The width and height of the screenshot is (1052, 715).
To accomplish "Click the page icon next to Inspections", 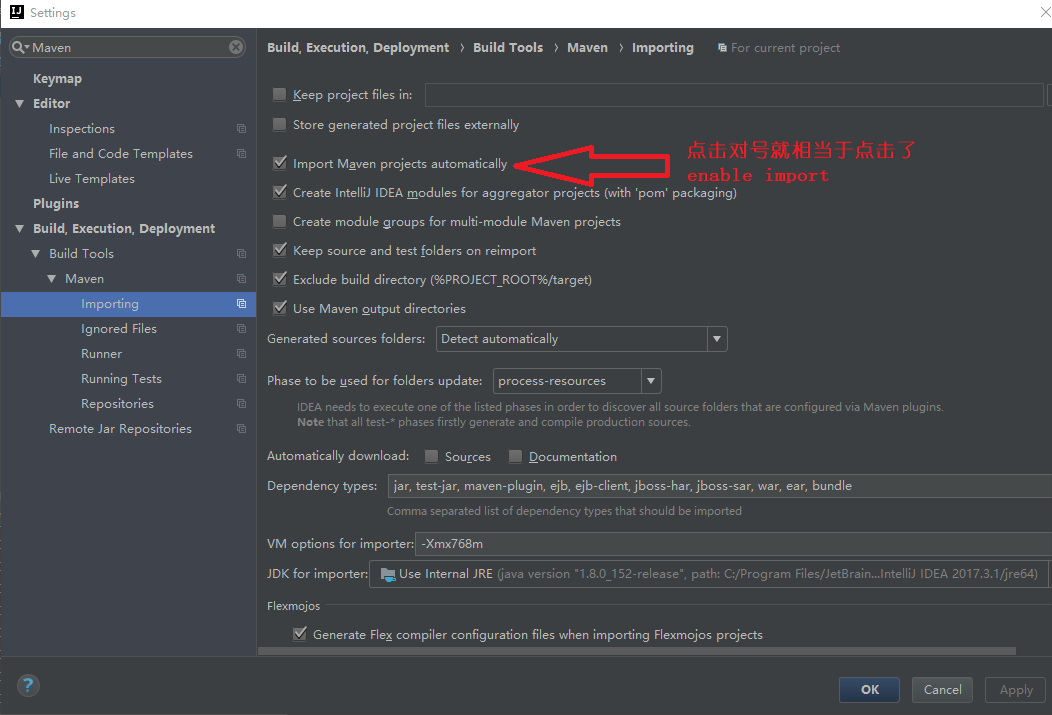I will (x=240, y=128).
